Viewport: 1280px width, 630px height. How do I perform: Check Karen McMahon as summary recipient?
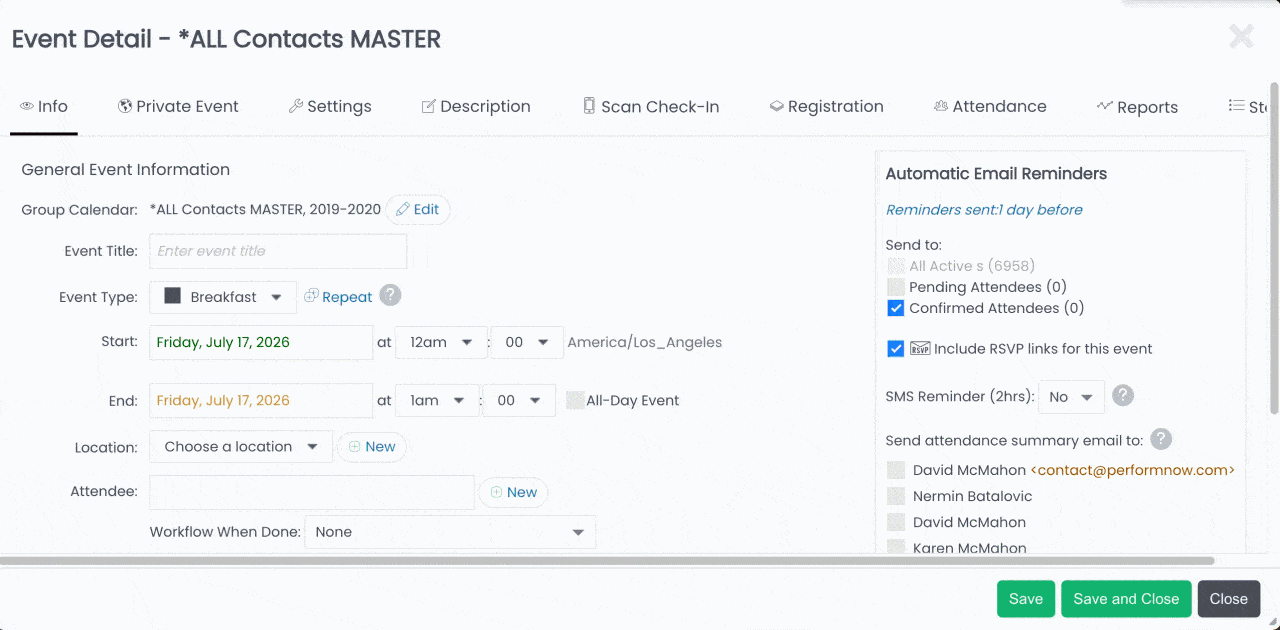pos(895,547)
